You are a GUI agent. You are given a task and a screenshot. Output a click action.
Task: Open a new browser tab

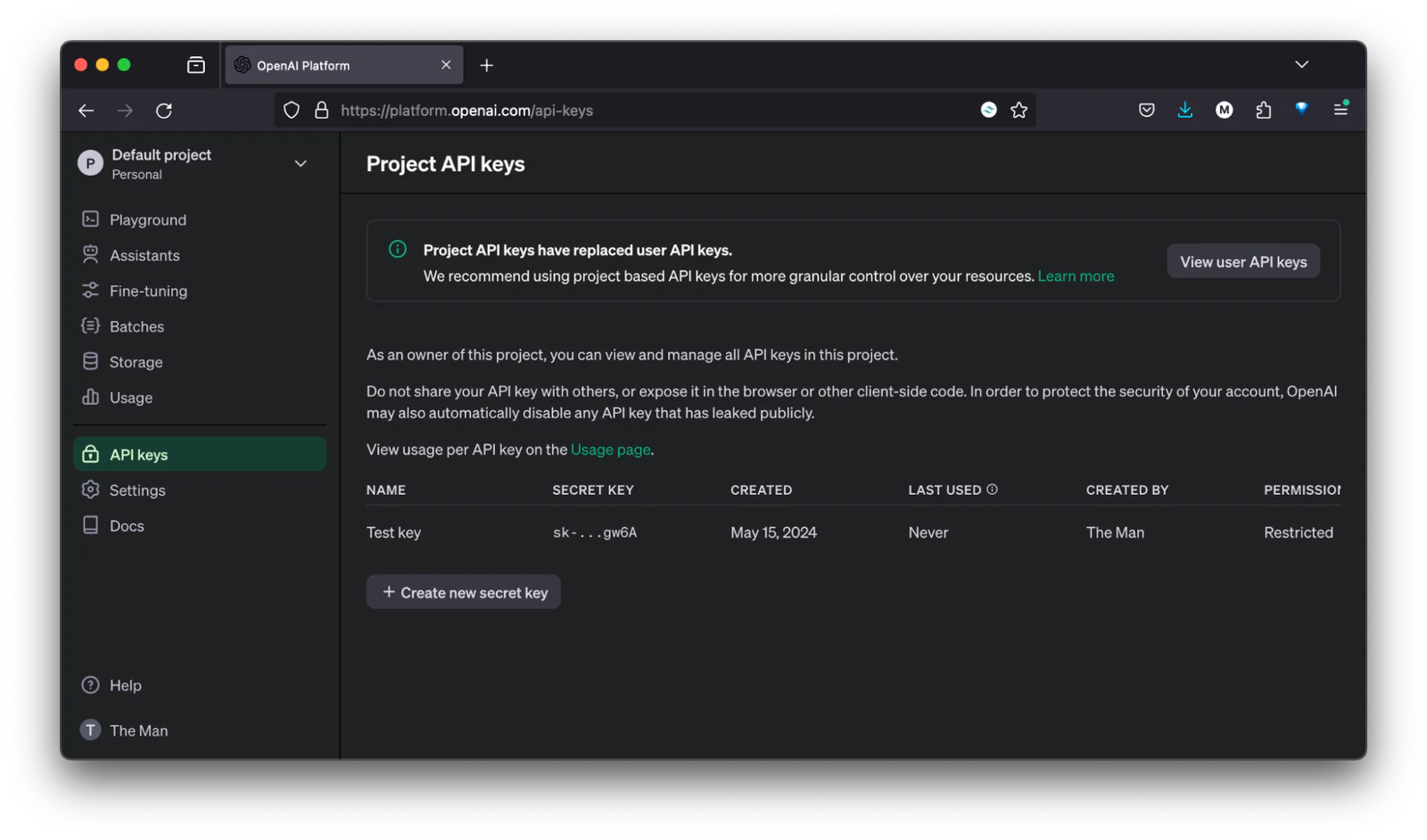pos(487,65)
